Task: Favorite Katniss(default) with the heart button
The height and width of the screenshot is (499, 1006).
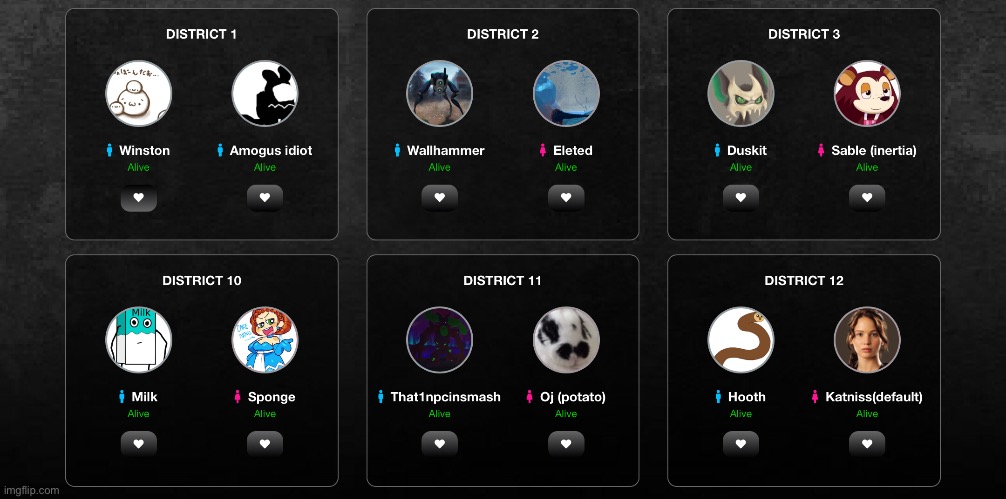Action: (x=867, y=444)
